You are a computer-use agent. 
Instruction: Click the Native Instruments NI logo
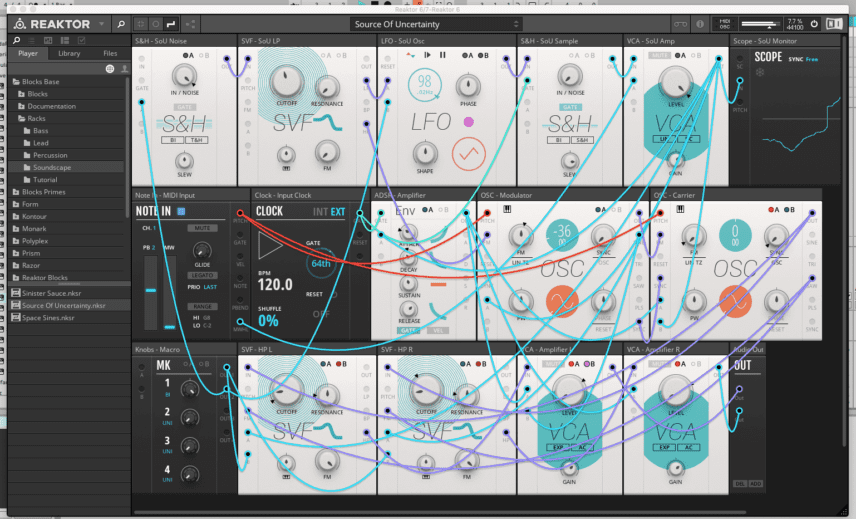pyautogui.click(x=834, y=24)
